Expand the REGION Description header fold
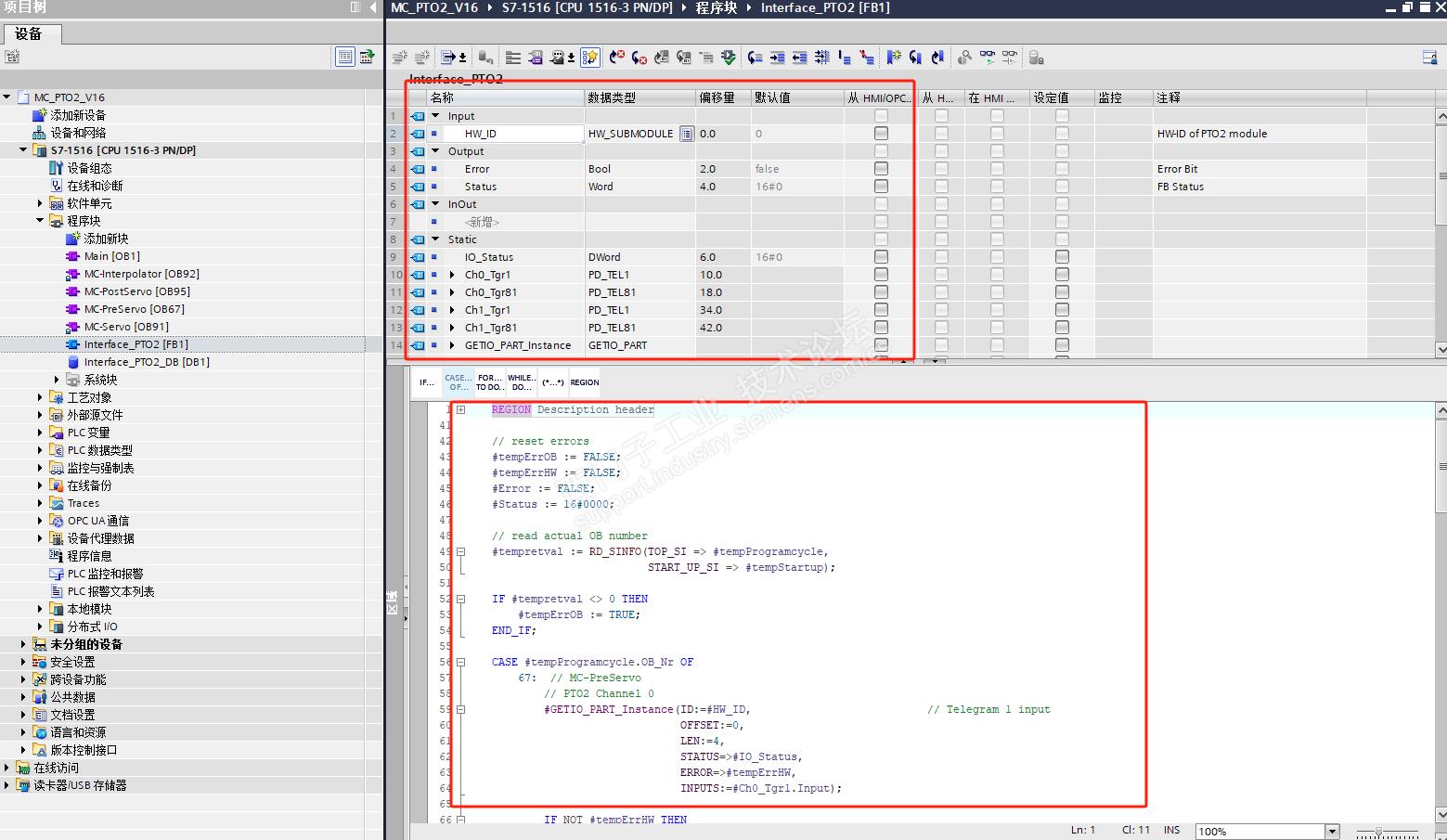Viewport: 1447px width, 840px height. 460,409
